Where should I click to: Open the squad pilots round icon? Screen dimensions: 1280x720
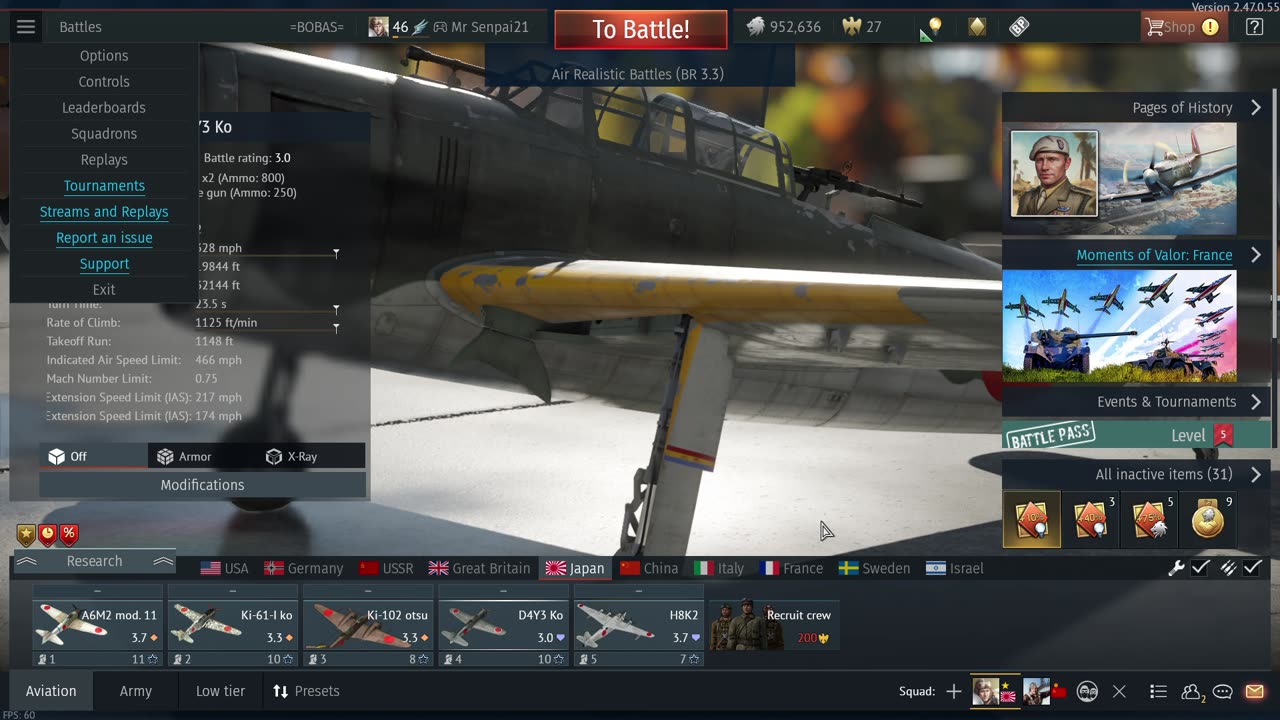[x=1087, y=691]
